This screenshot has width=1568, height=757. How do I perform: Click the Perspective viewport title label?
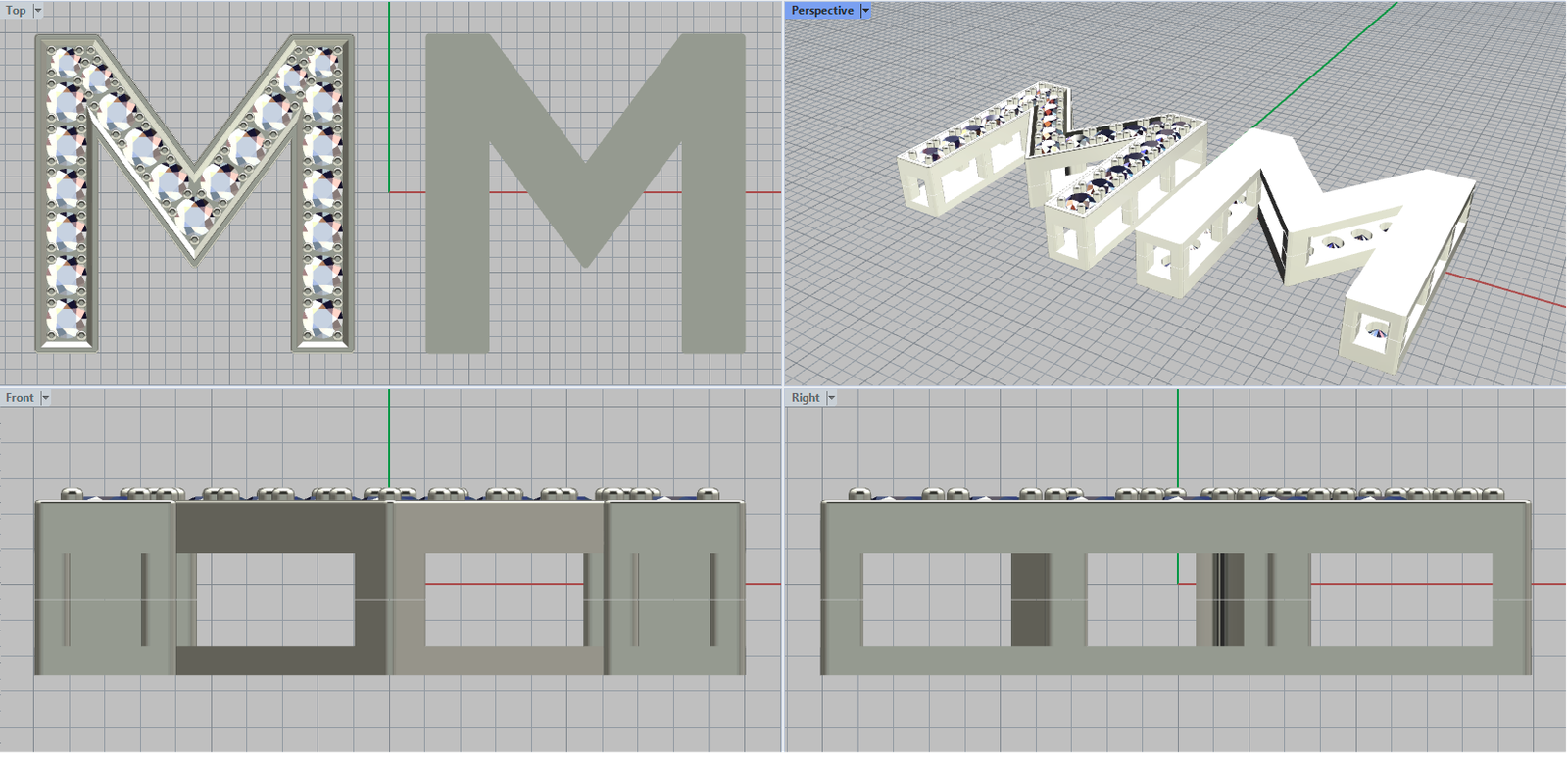822,11
